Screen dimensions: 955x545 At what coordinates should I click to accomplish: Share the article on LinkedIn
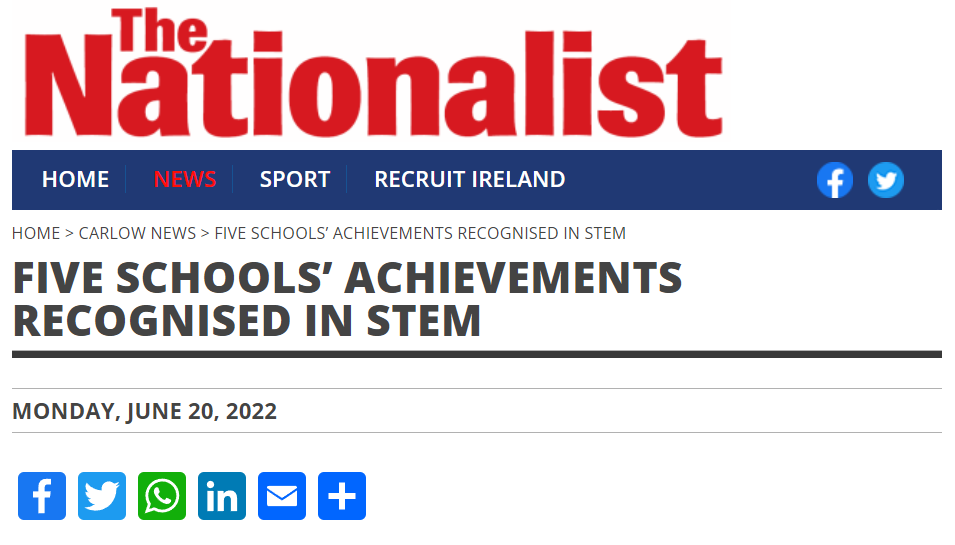[x=222, y=496]
